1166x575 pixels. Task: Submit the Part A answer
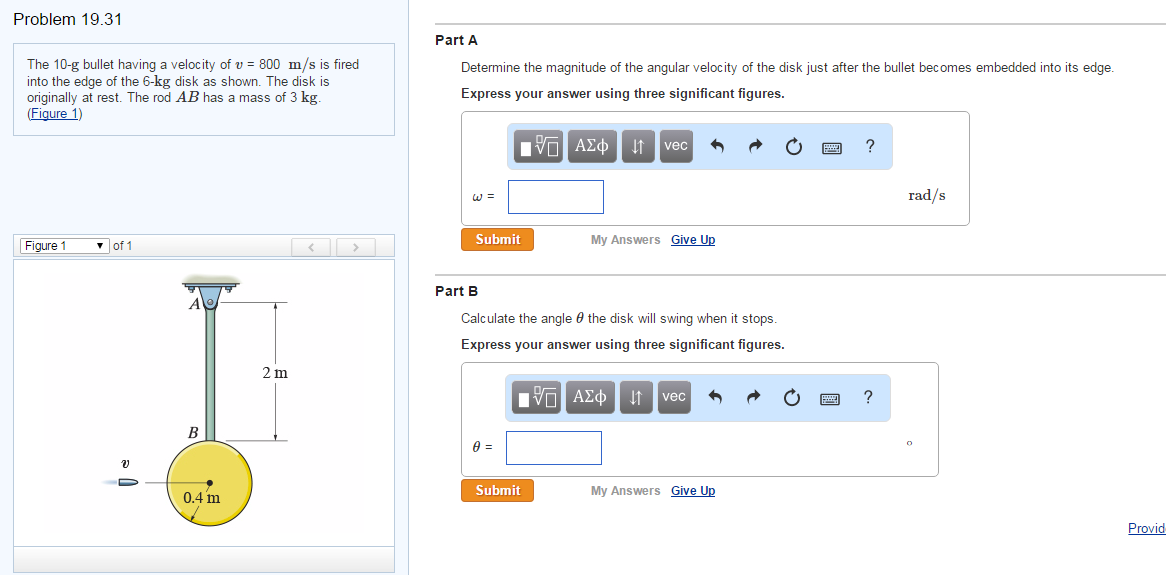point(497,240)
